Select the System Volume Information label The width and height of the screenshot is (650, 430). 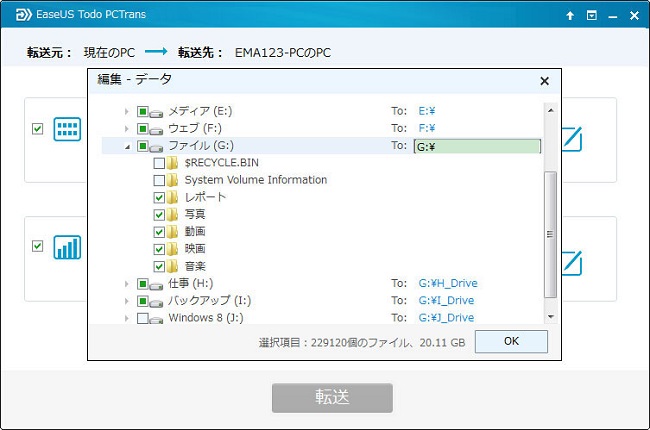click(256, 180)
